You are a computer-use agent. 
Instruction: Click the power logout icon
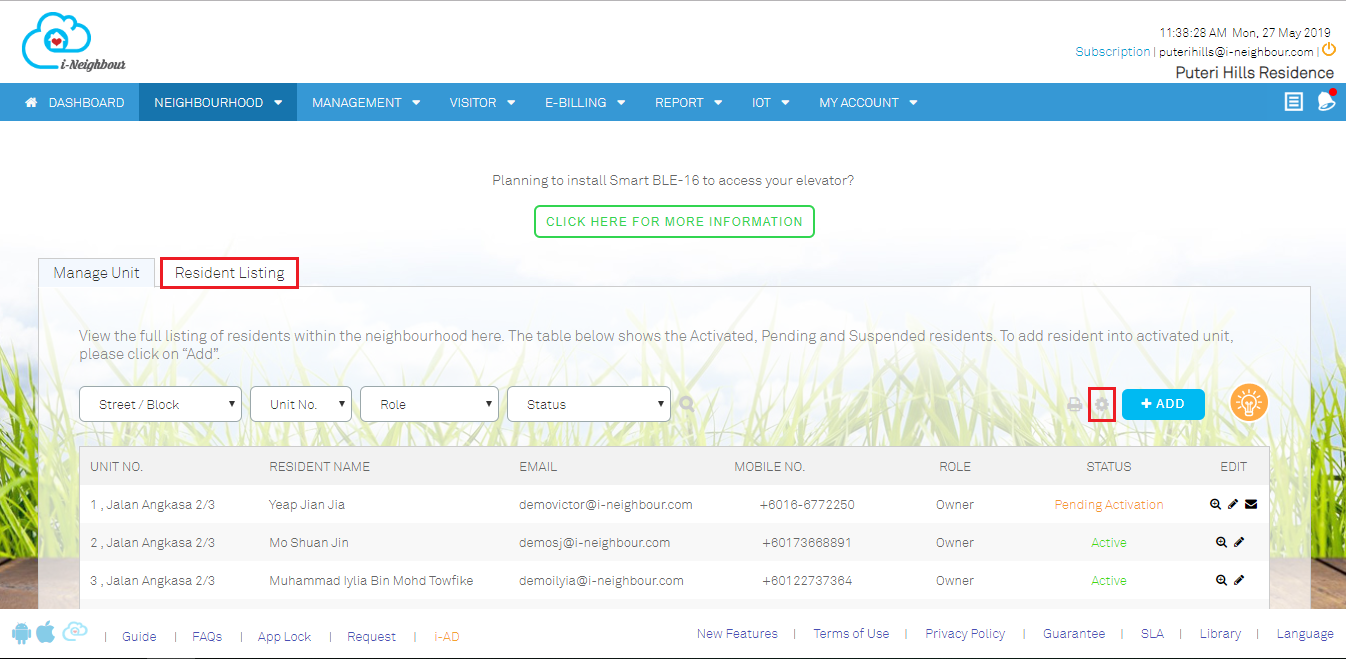tap(1329, 49)
